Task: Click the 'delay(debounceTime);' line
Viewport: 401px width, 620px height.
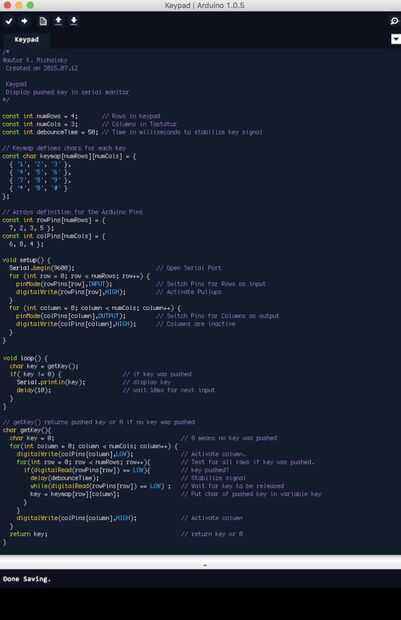Action: pyautogui.click(x=64, y=478)
